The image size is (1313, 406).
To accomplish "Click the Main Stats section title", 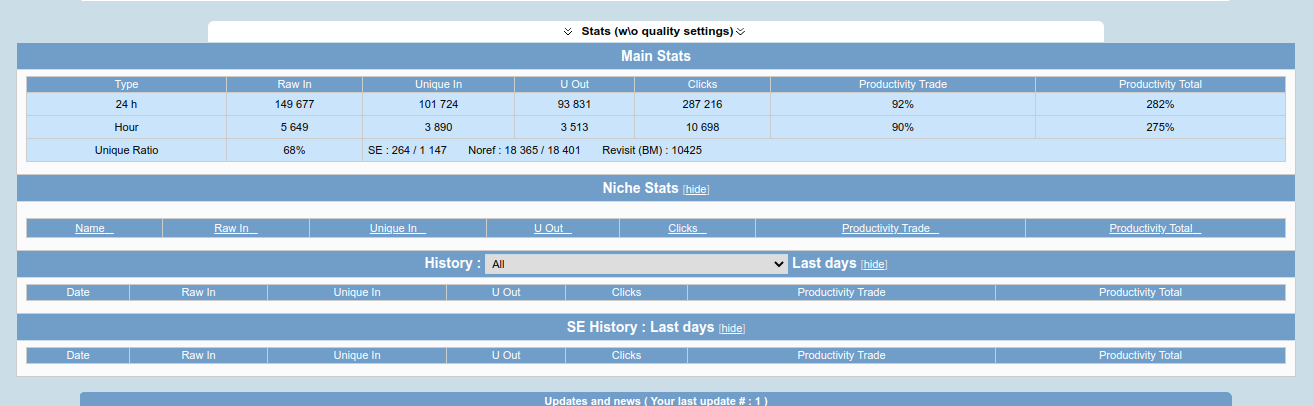I will (x=656, y=56).
